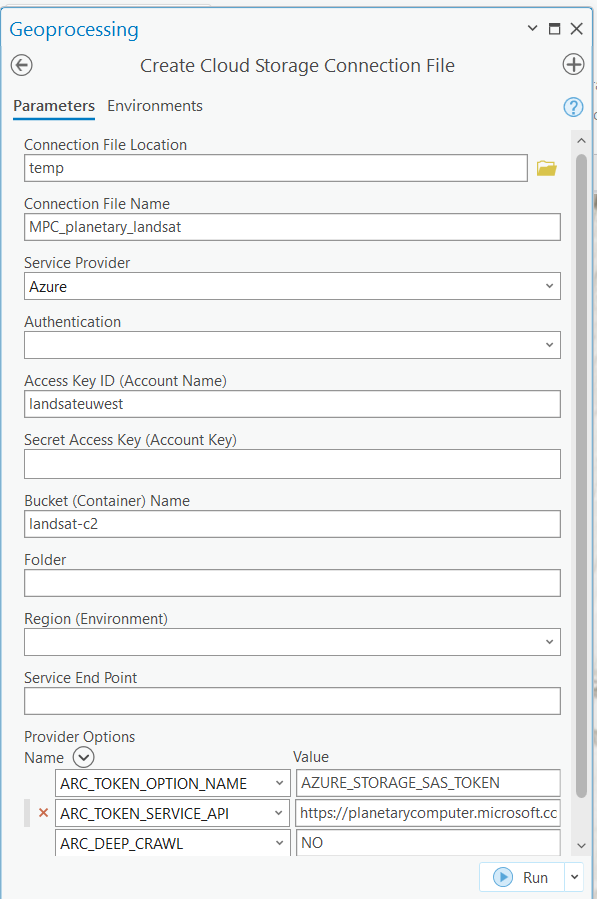
Task: Open tool help with the question mark icon
Action: pos(572,106)
